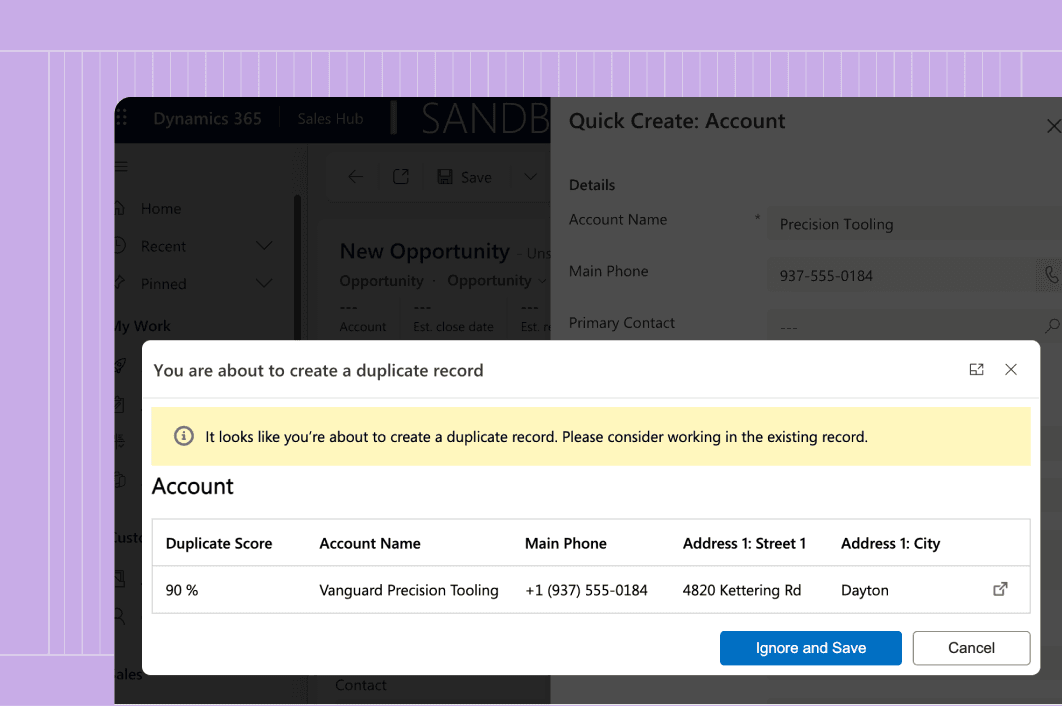This screenshot has width=1062, height=706.
Task: Click Sales Hub app name
Action: (330, 119)
